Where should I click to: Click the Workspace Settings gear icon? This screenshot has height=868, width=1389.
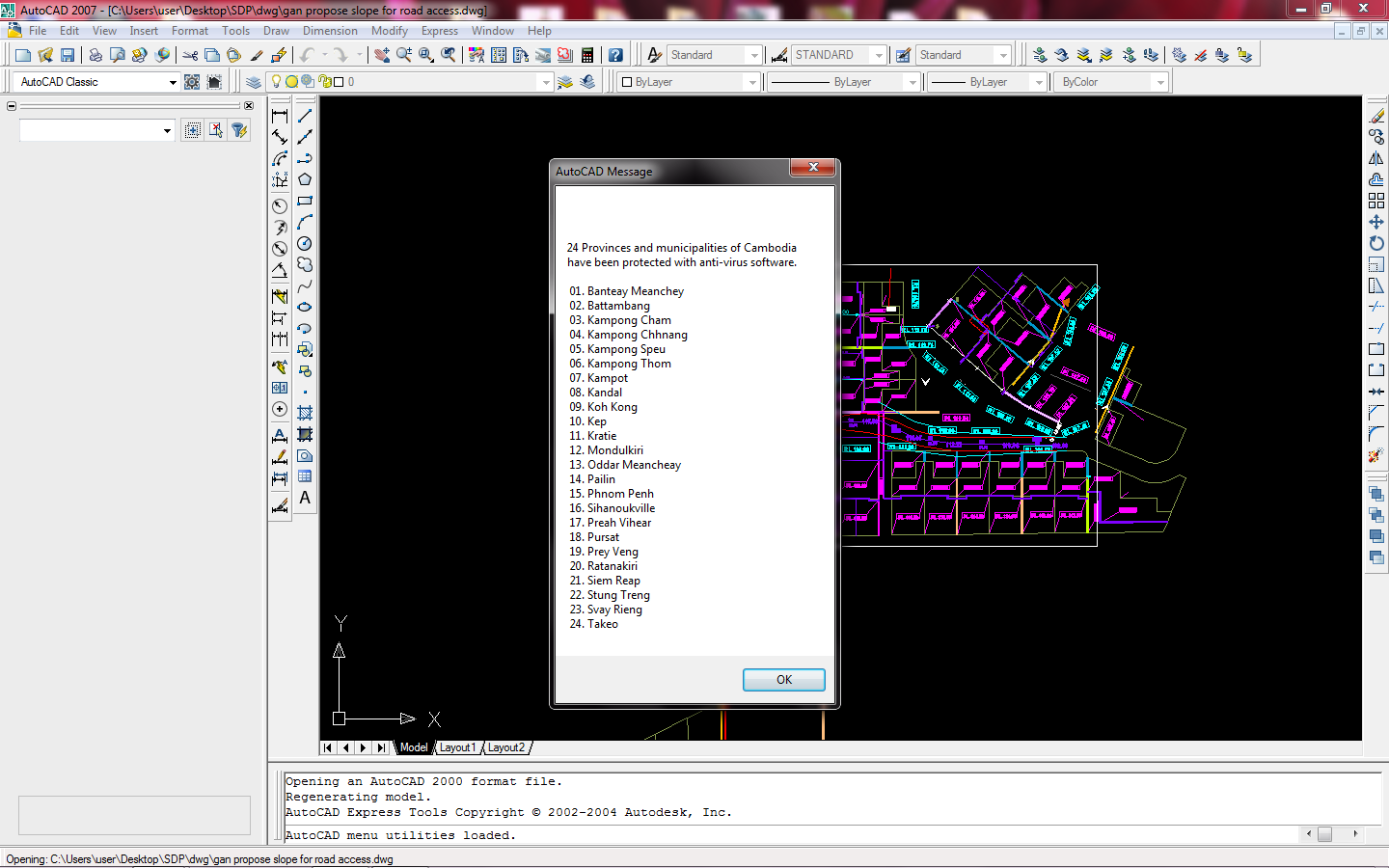click(x=192, y=82)
